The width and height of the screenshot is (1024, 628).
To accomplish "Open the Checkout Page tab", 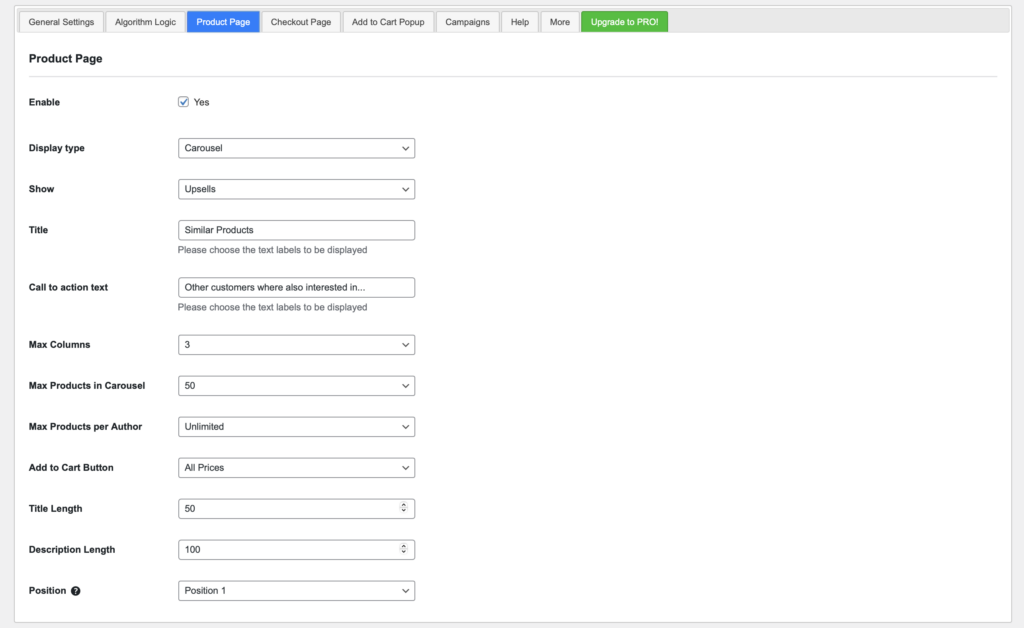I will coord(300,21).
